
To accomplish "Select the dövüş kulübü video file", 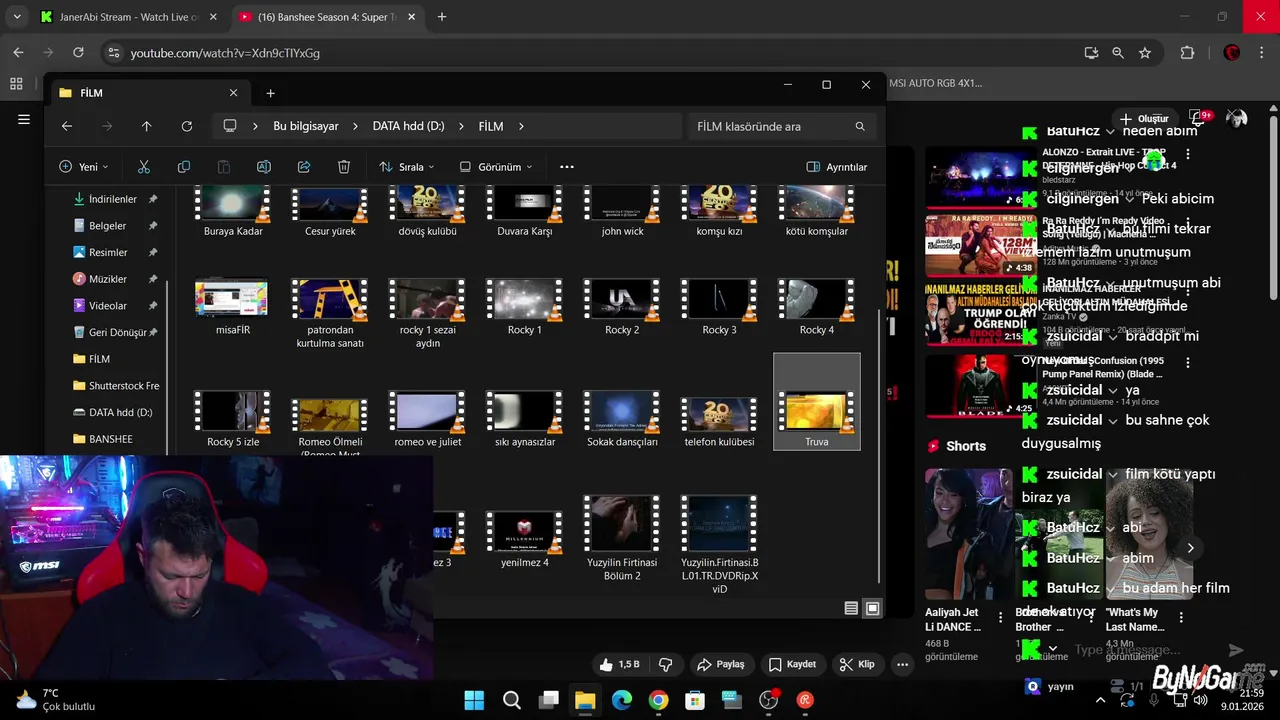I will pos(427,209).
